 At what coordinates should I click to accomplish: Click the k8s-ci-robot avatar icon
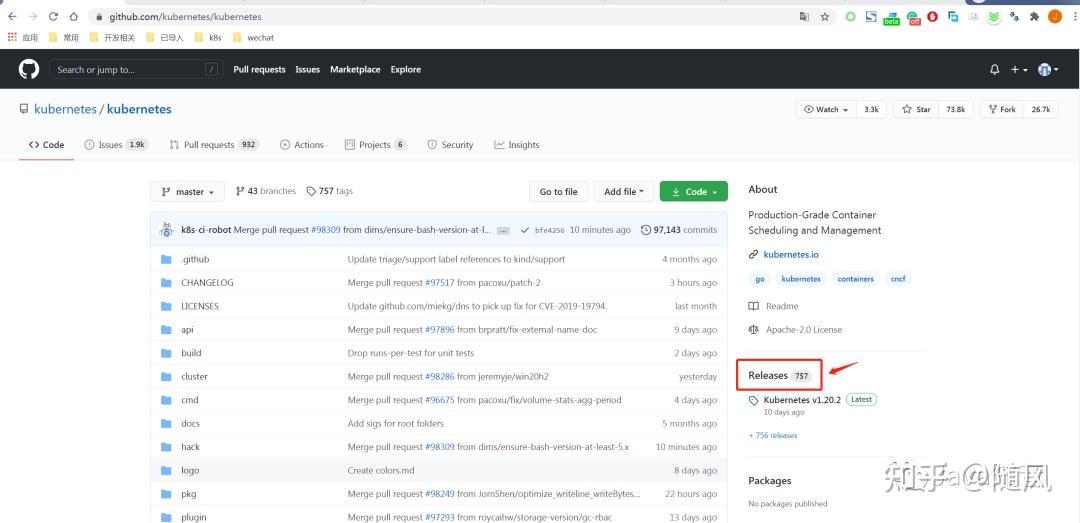pos(166,230)
